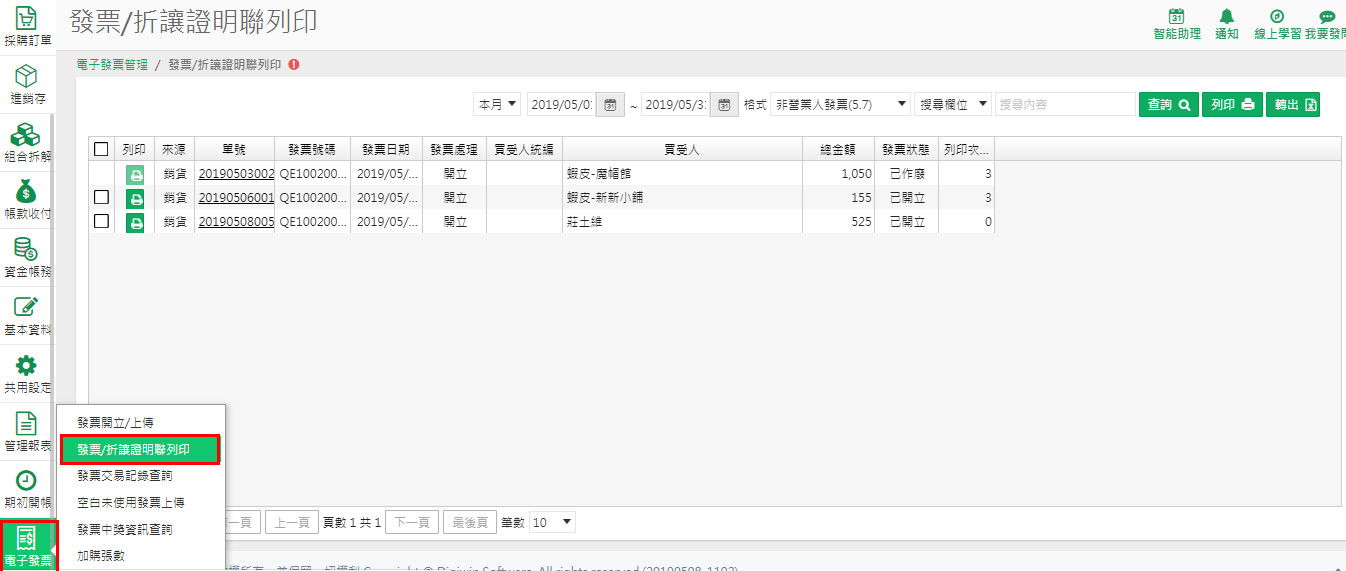Image resolution: width=1346 pixels, height=571 pixels.
Task: Open the 帳款收付 accounts module icon
Action: (x=26, y=199)
